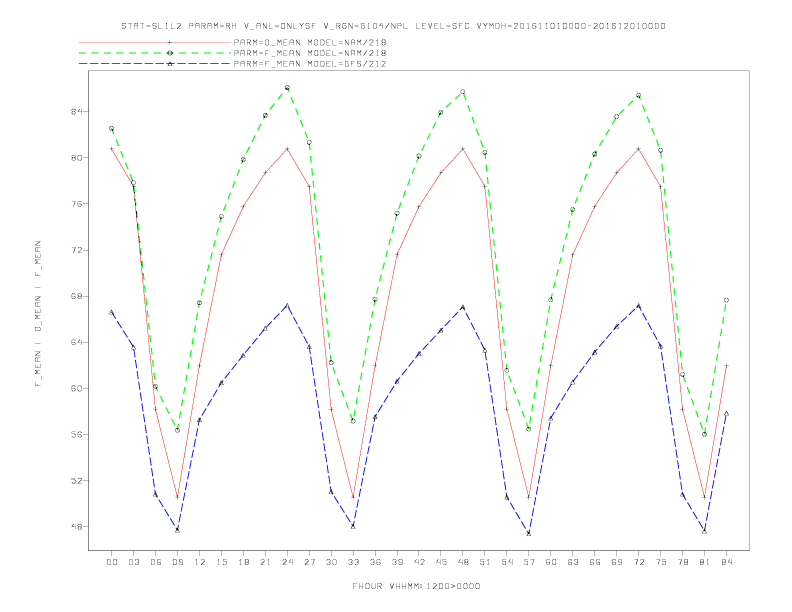
Task: Click x-axis forecast hour label 42
Action: click(x=419, y=562)
